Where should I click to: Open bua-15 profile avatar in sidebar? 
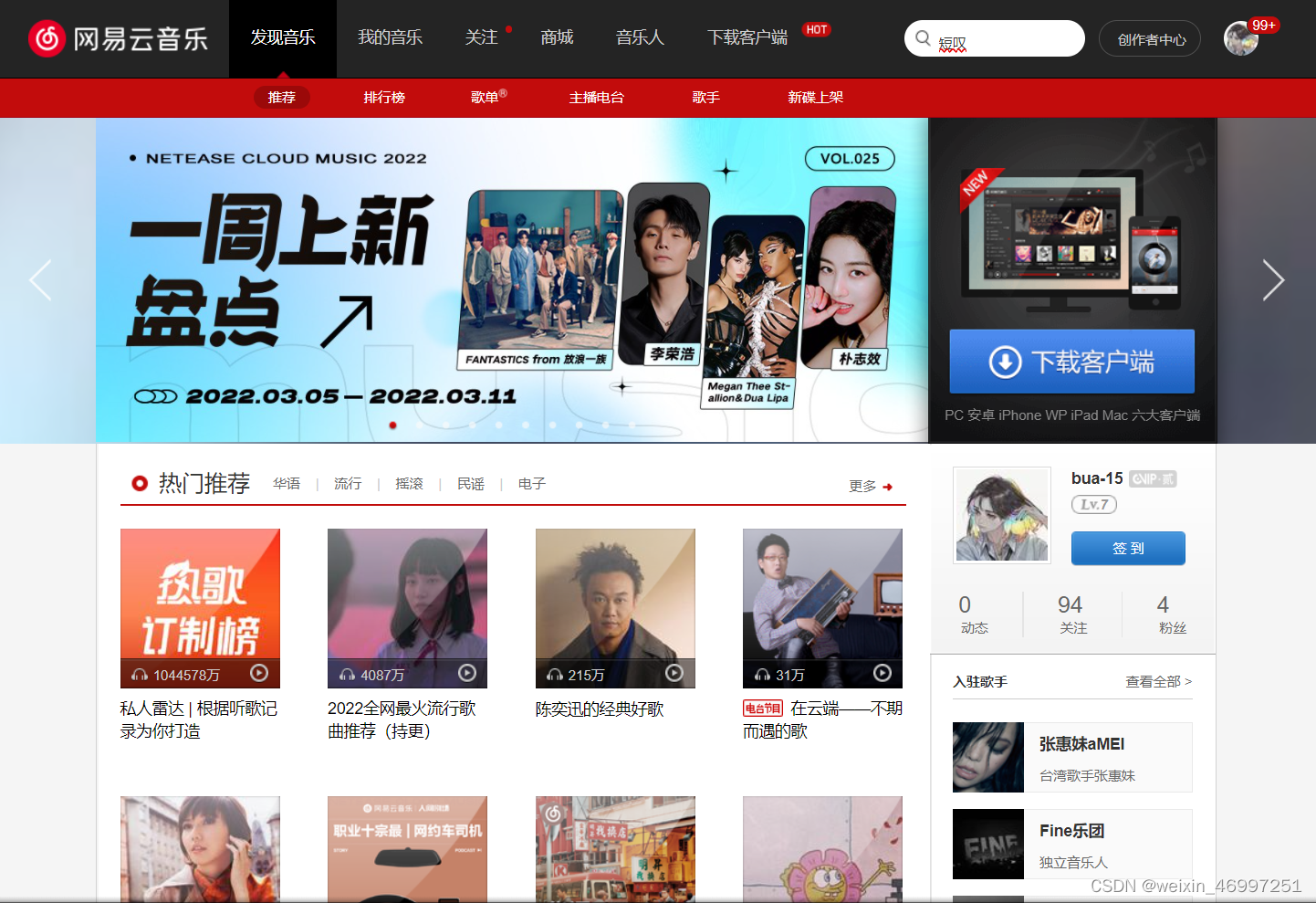(1002, 516)
